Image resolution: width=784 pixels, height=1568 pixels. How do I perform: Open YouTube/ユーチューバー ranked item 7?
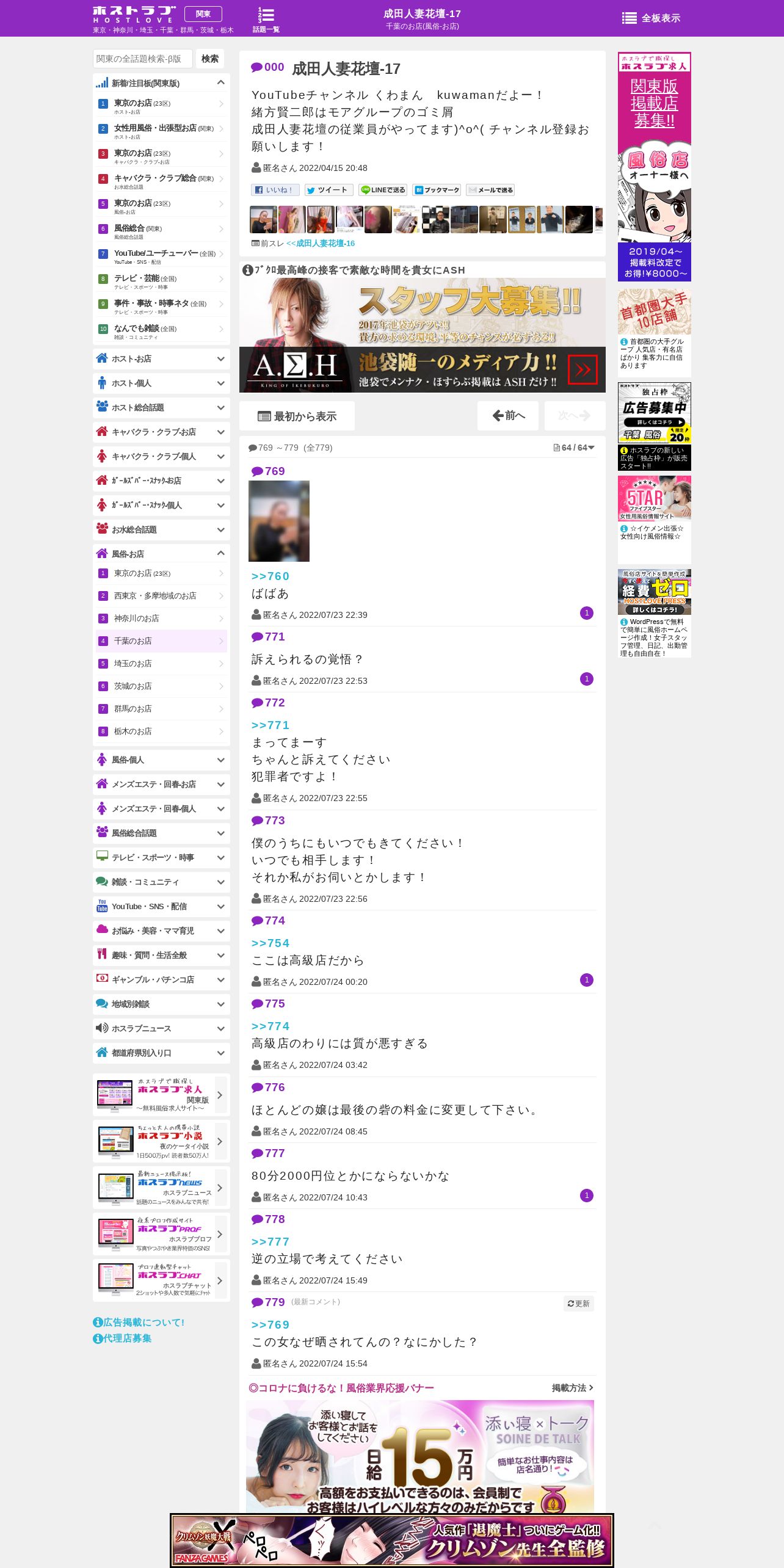click(161, 256)
